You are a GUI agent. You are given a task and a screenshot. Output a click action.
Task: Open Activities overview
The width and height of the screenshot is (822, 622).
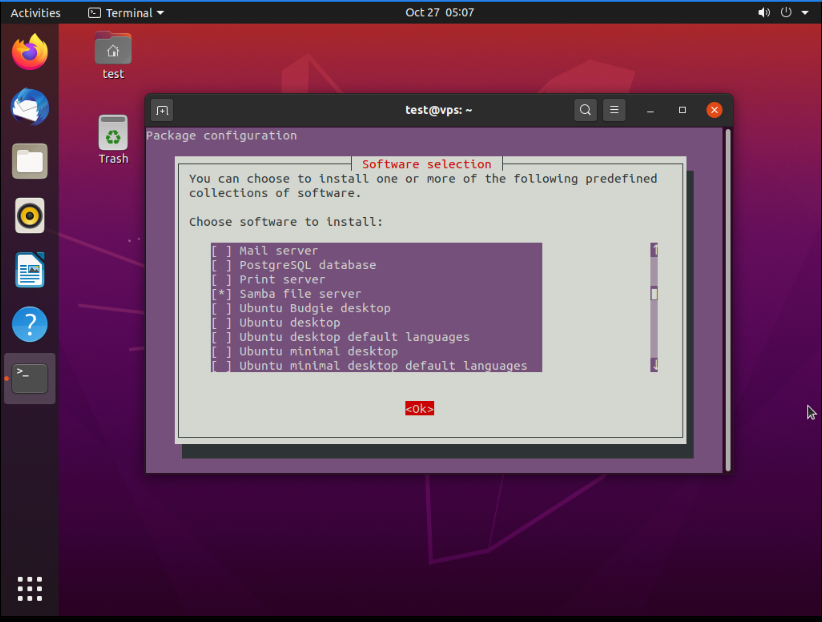35,13
